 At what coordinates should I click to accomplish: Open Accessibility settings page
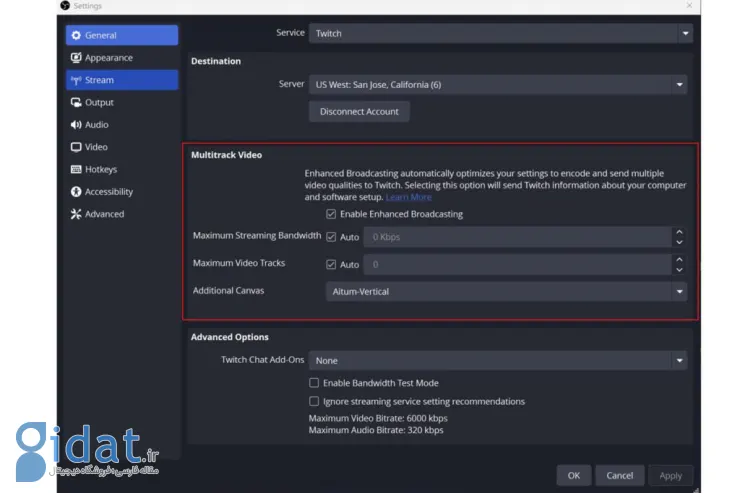click(122, 192)
